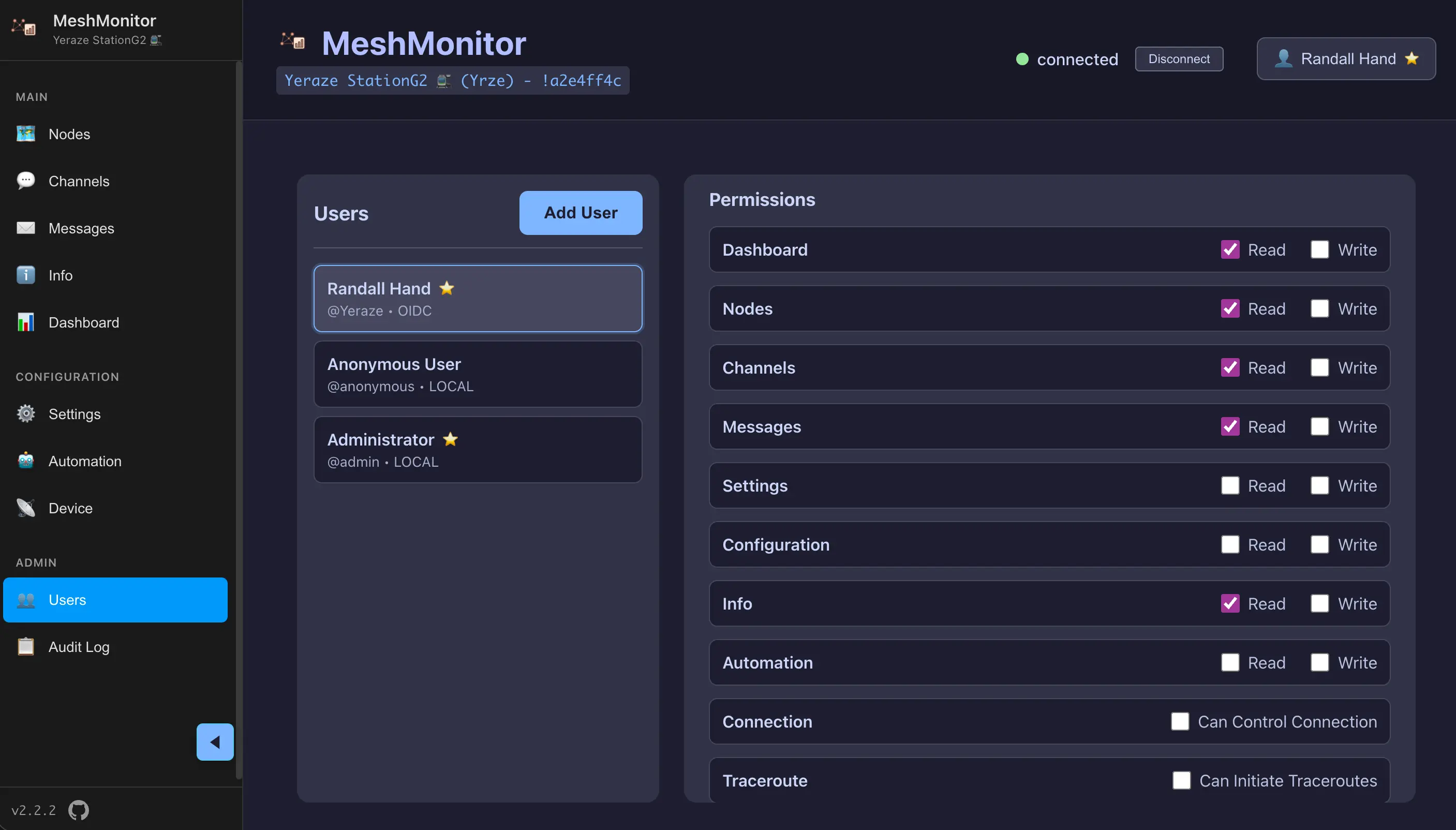Click the Add User button
Image resolution: width=1456 pixels, height=830 pixels.
(580, 213)
